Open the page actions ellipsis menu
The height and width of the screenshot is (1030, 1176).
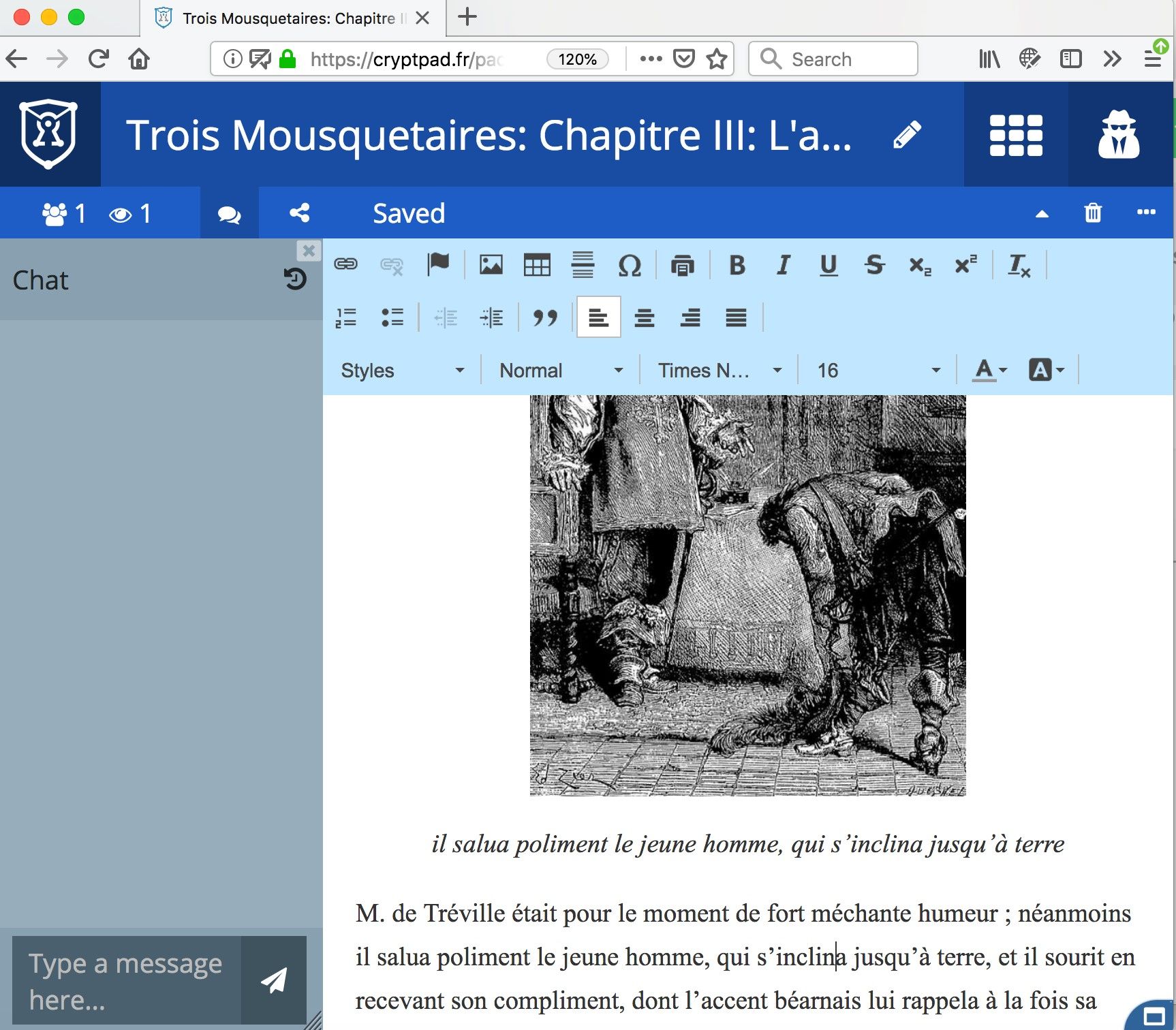tap(651, 59)
